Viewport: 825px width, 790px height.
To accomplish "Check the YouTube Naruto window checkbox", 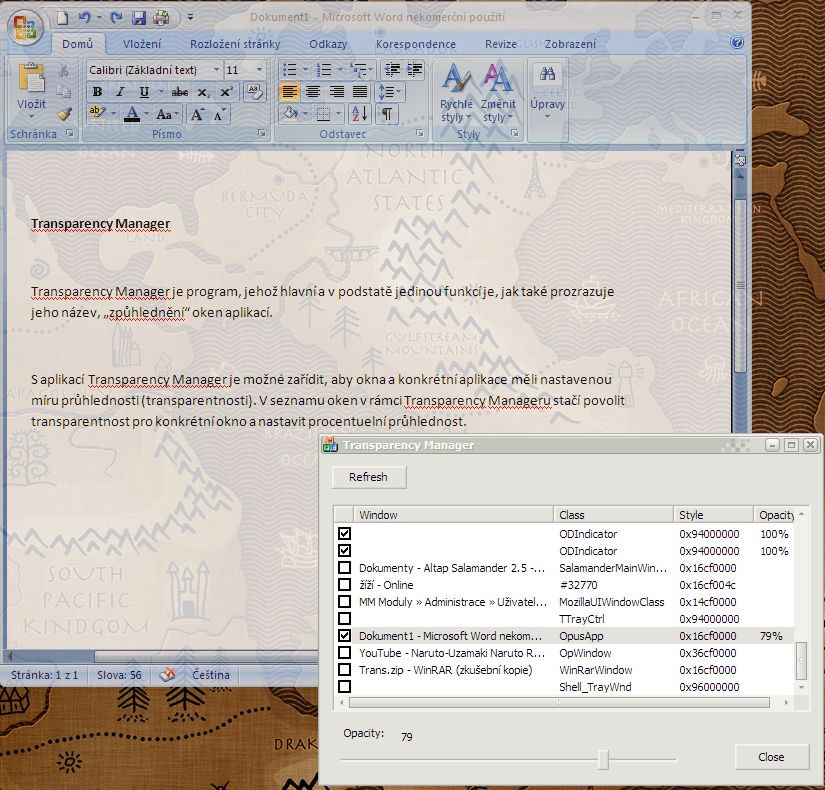I will [x=345, y=653].
